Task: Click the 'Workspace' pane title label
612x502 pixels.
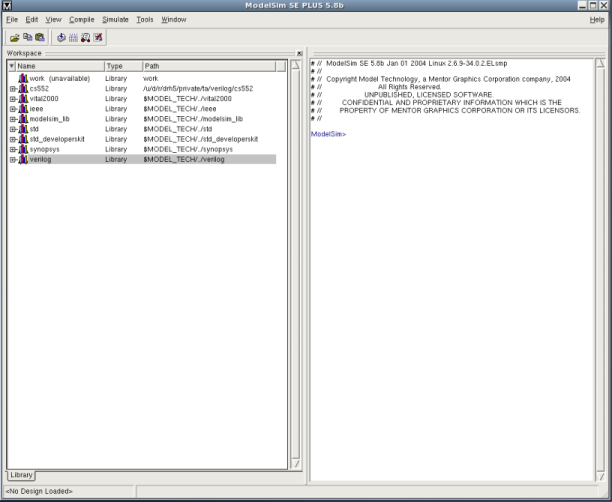Action: point(24,53)
